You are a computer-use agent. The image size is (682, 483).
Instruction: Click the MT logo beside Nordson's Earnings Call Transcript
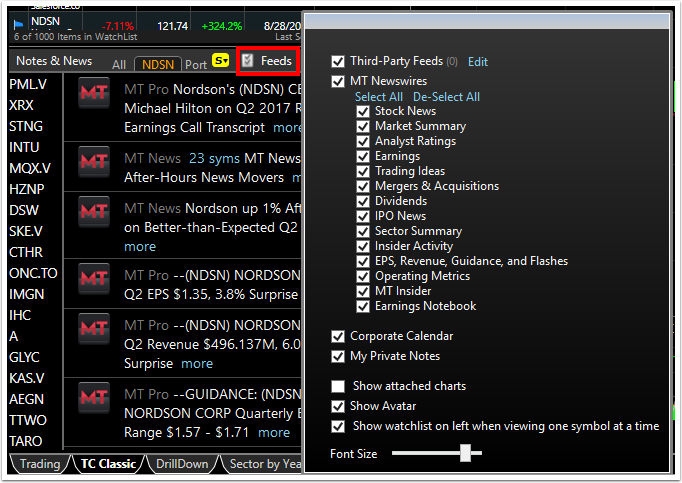coord(94,92)
